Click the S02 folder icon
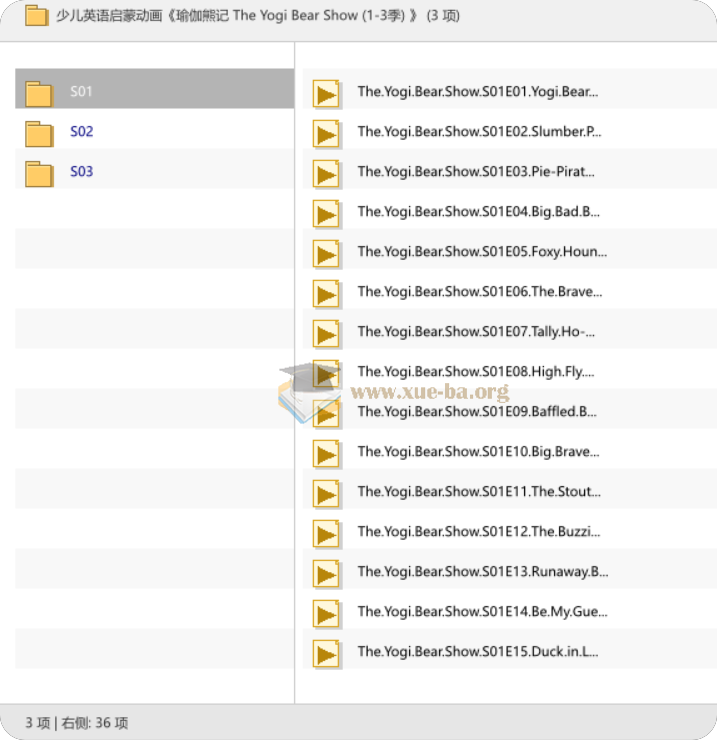The image size is (717, 740). pos(39,134)
